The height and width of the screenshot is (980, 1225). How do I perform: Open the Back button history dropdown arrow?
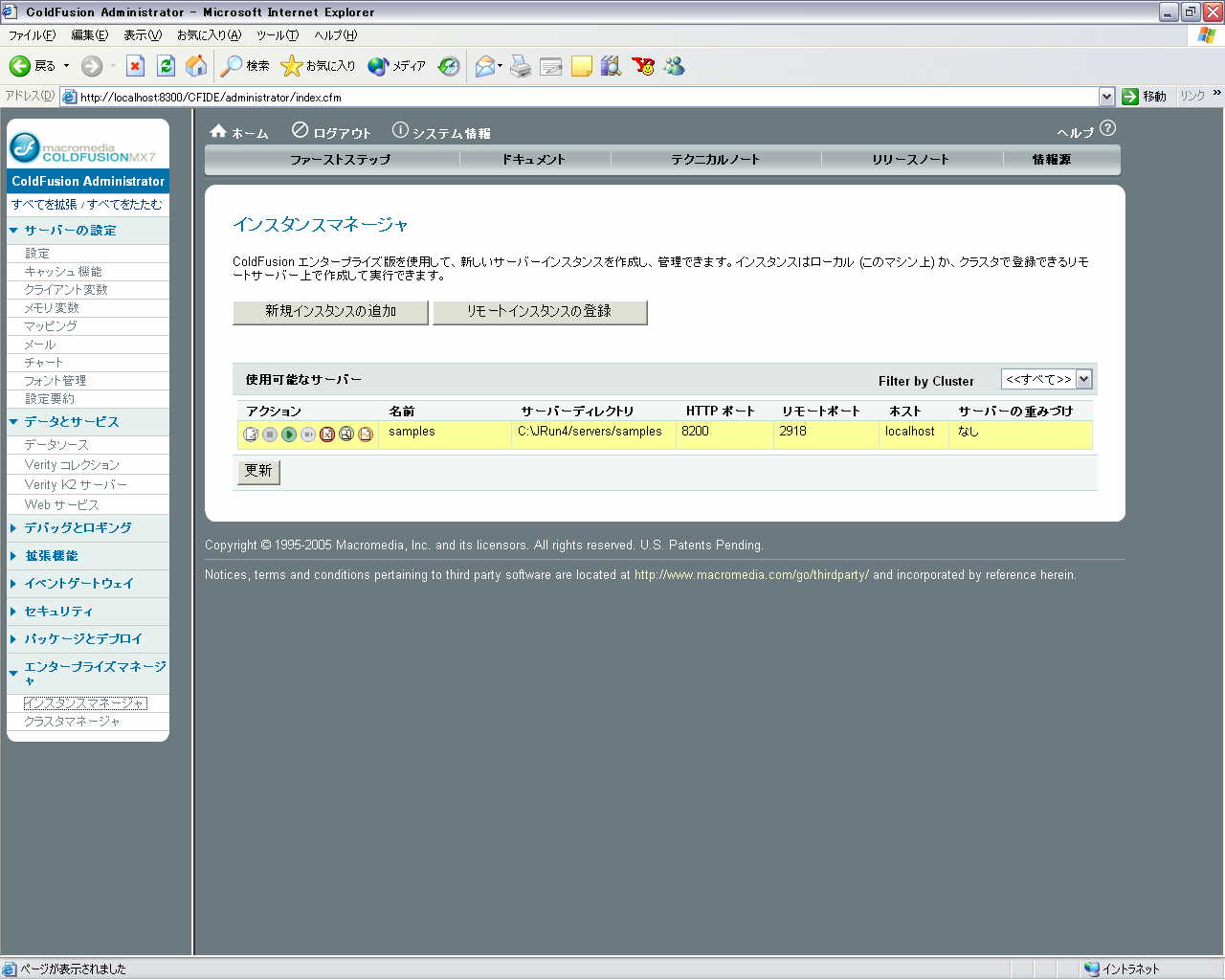(66, 66)
